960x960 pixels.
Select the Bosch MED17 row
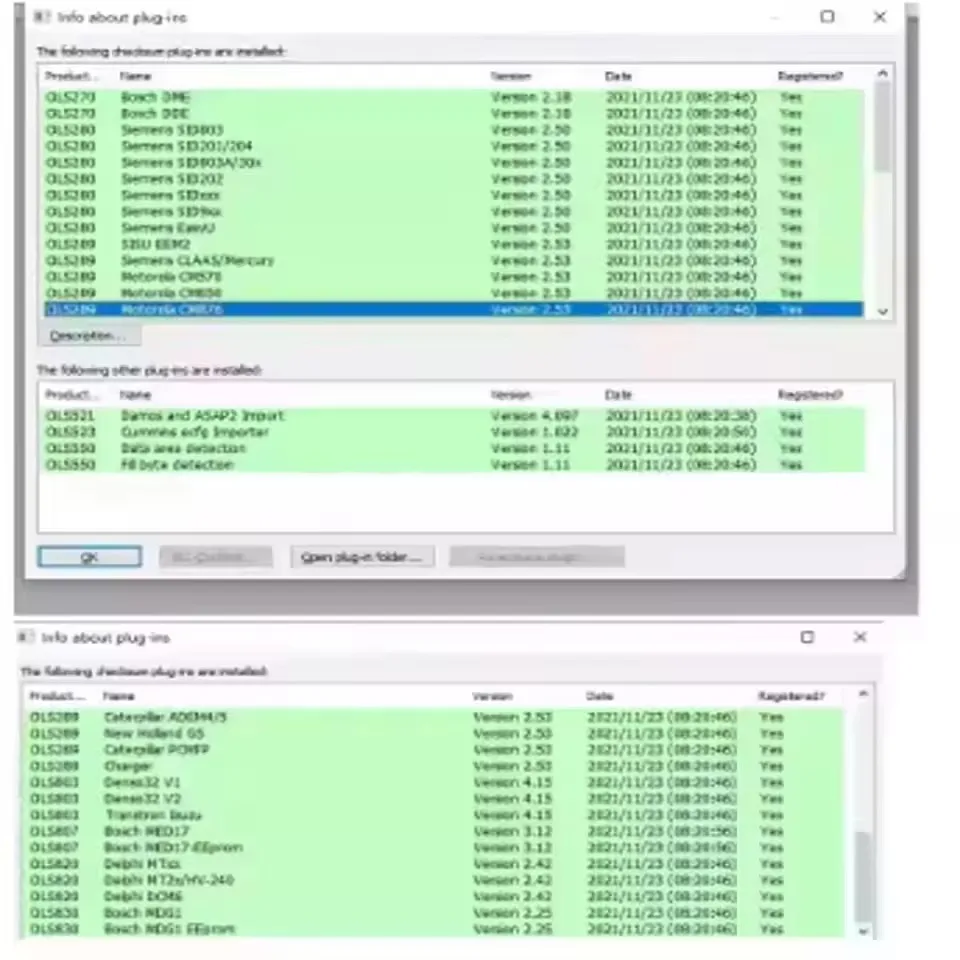(436, 831)
